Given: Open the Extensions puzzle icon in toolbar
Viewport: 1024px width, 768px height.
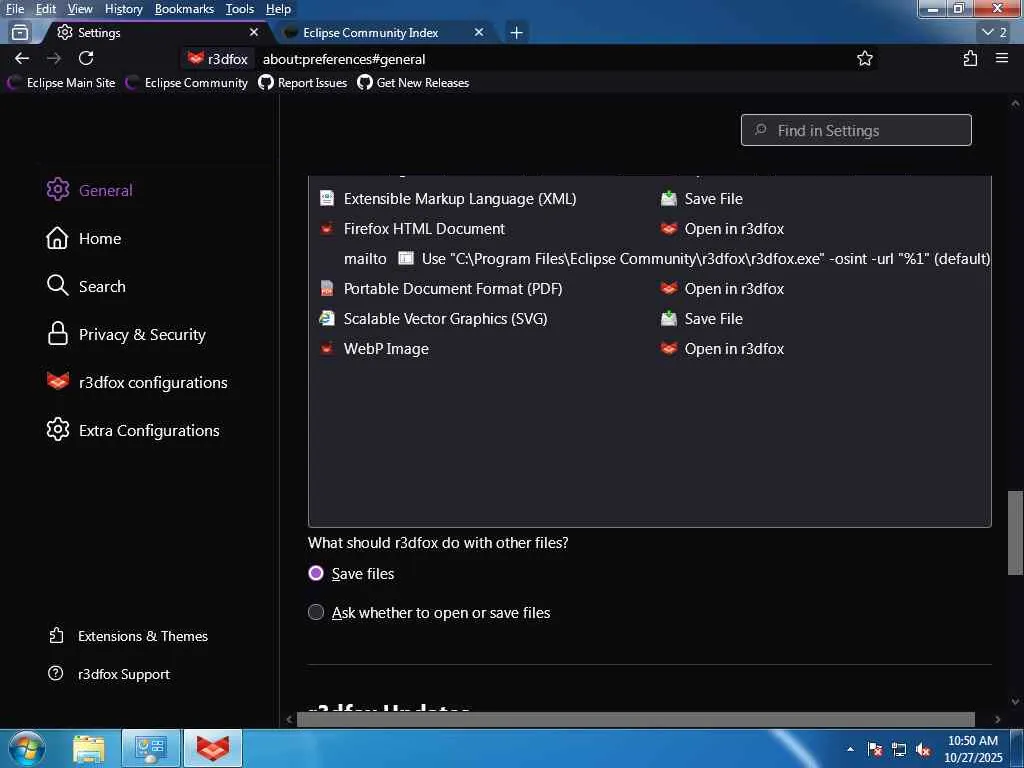Looking at the screenshot, I should click(x=970, y=59).
